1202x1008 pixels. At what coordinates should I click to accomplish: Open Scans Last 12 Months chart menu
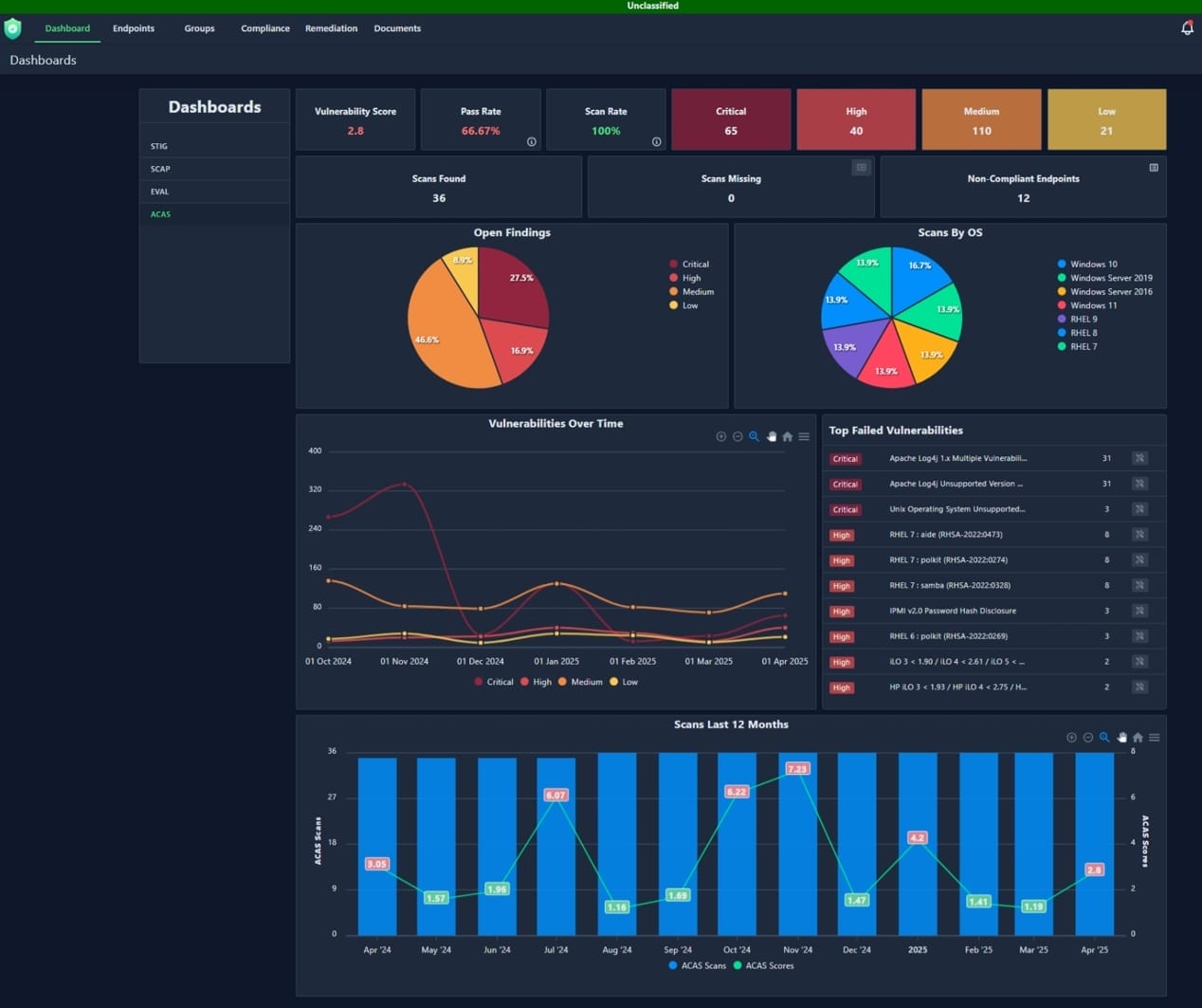[x=1155, y=738]
